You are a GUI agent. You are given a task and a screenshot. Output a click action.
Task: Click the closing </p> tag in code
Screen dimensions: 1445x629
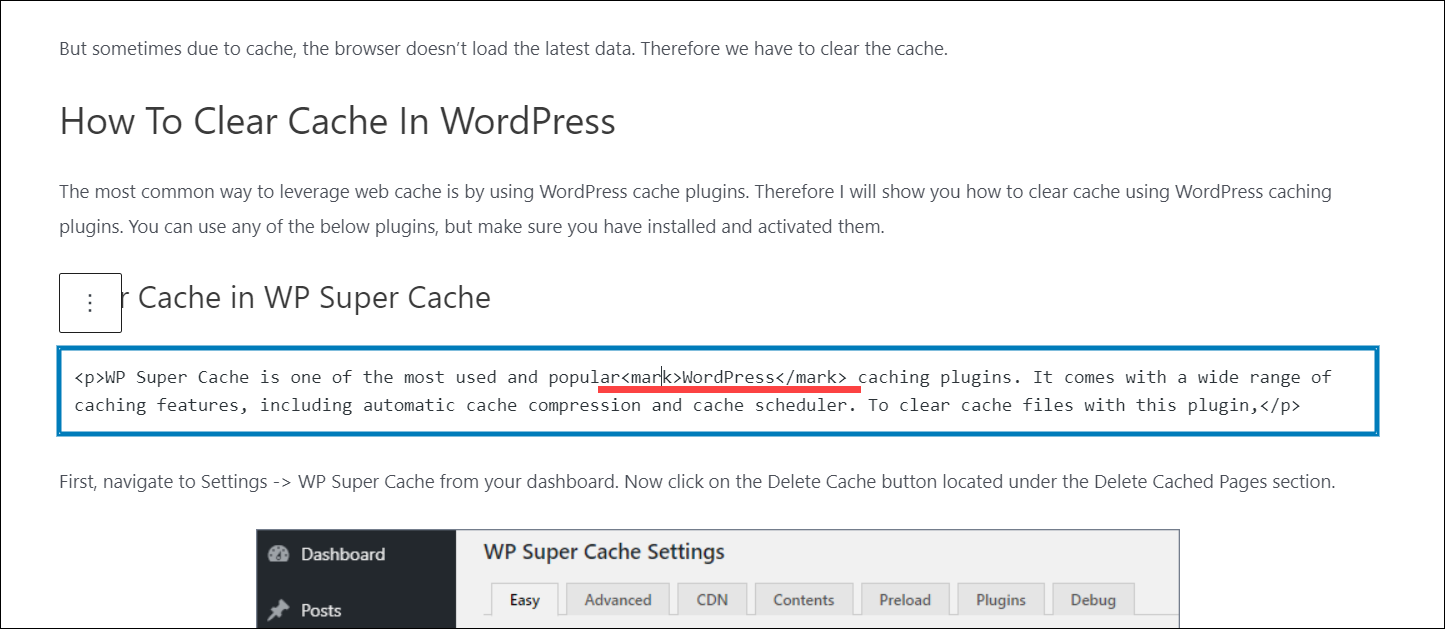1279,405
